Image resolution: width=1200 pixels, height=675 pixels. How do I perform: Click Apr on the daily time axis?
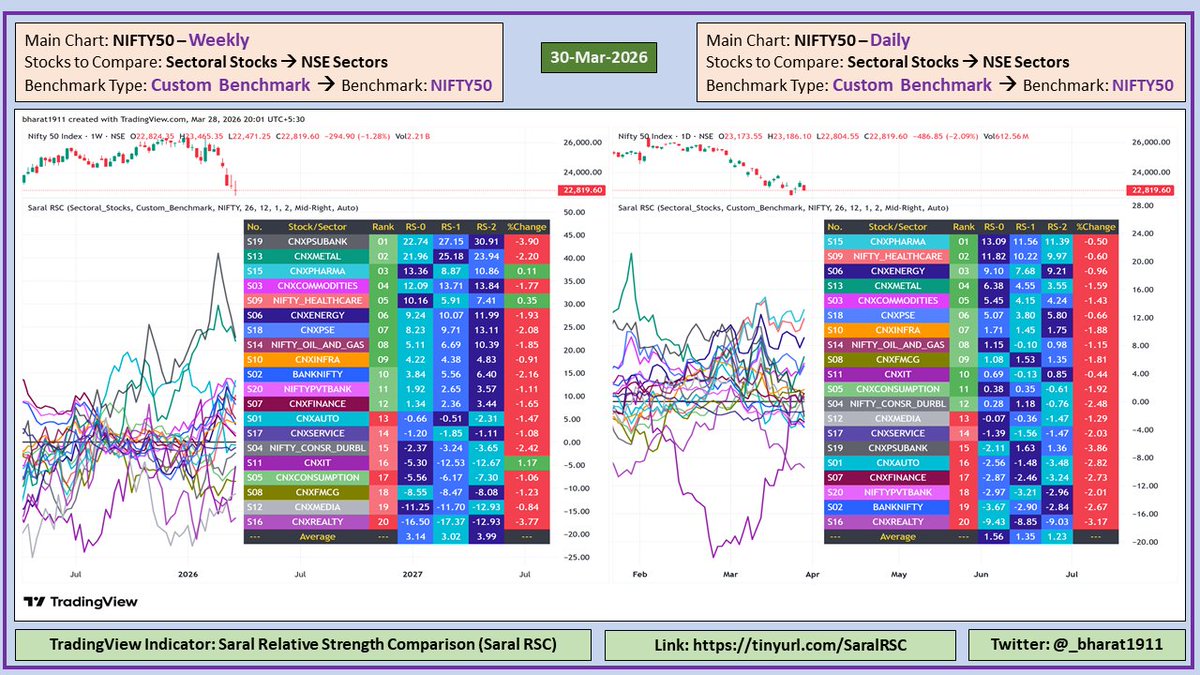(x=812, y=574)
